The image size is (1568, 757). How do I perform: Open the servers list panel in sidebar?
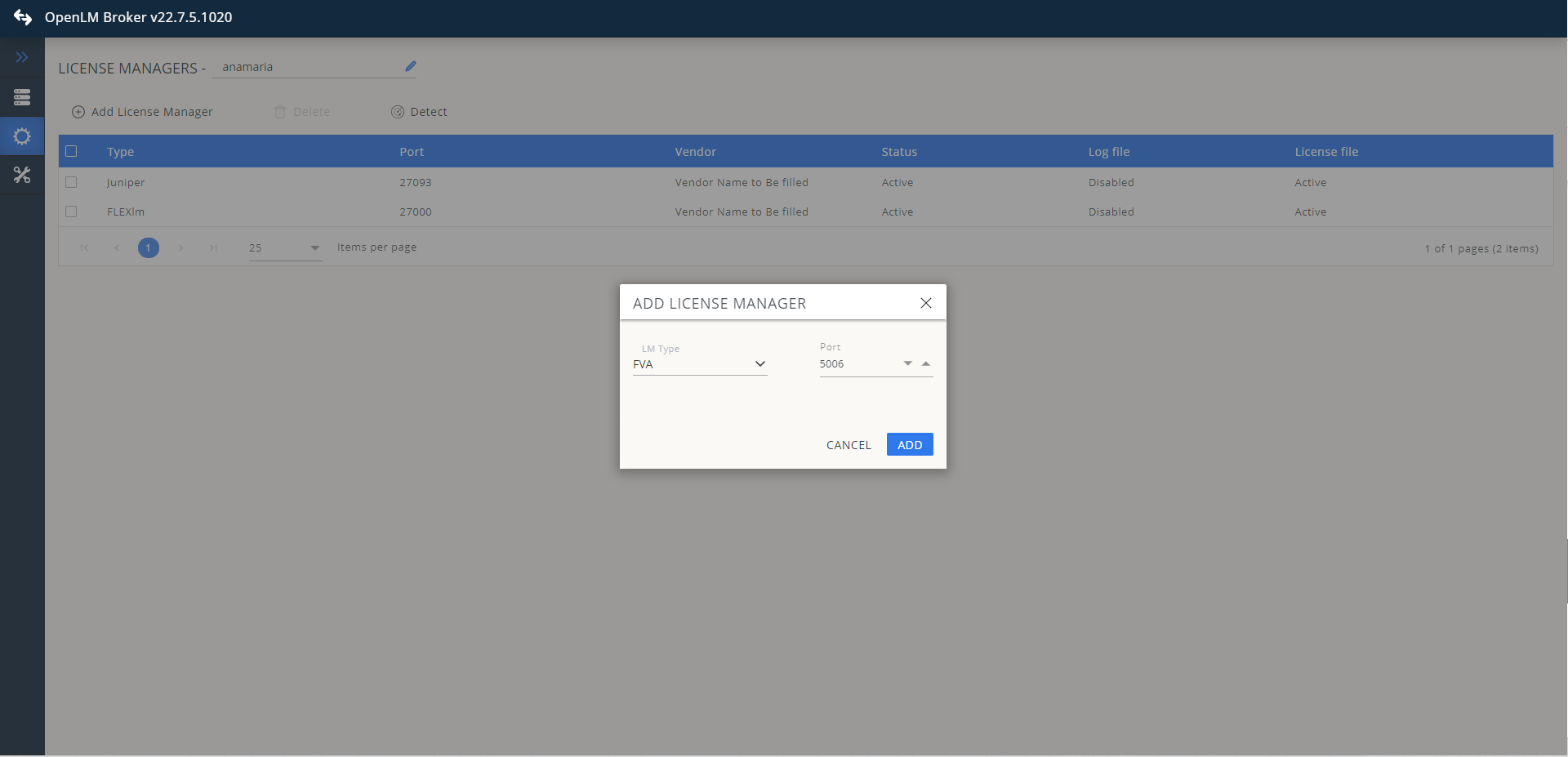tap(22, 97)
